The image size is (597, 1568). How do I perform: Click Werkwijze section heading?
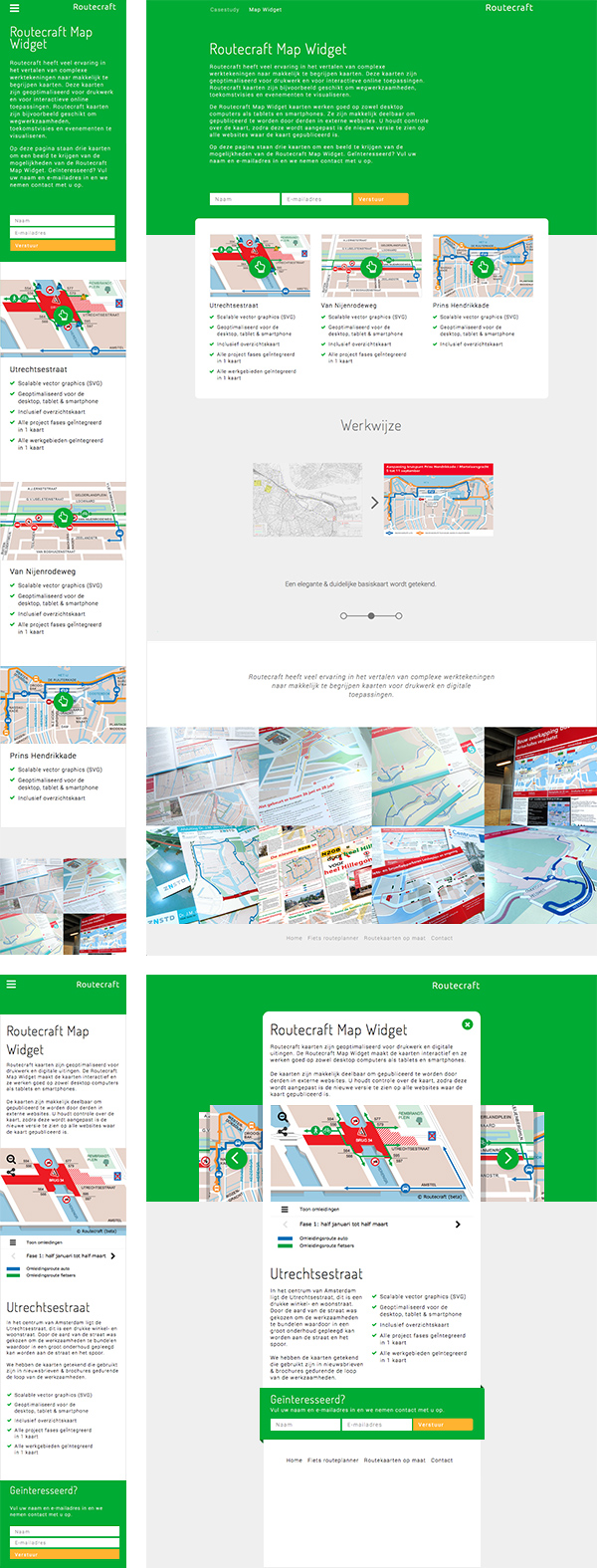point(371,426)
